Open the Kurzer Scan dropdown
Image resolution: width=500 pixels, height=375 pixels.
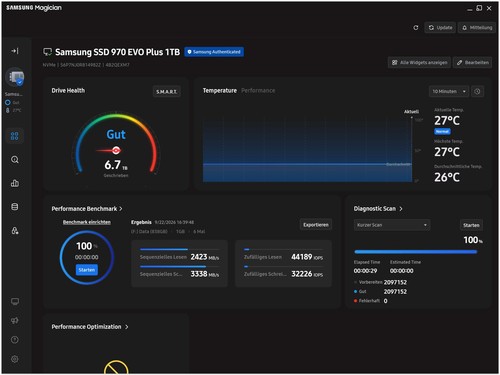point(392,225)
